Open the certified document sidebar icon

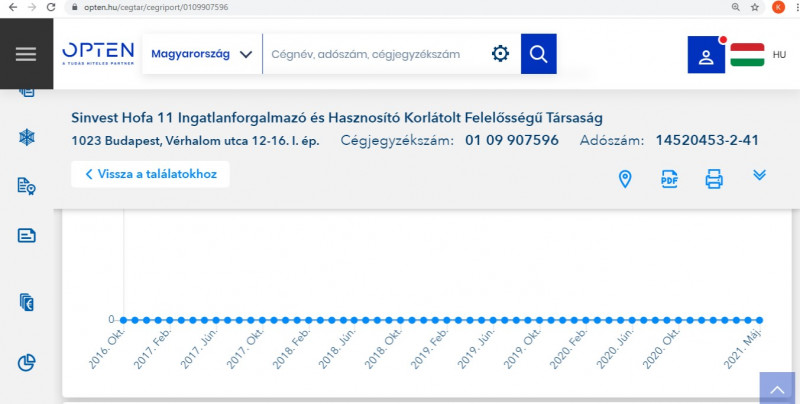(x=27, y=186)
